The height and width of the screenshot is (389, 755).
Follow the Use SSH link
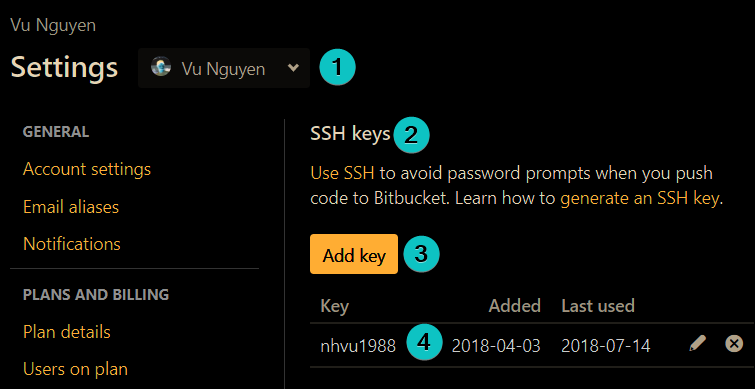click(x=342, y=173)
